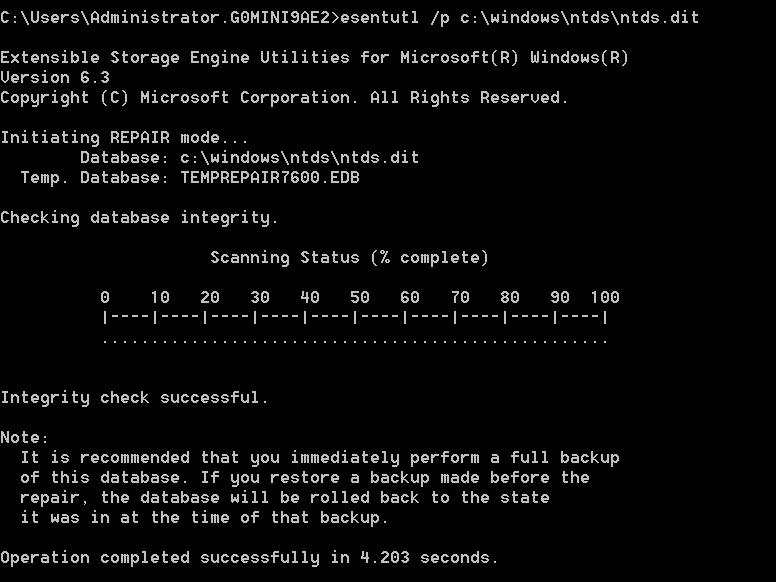Image resolution: width=776 pixels, height=582 pixels.
Task: Click the "it was in at the time" line
Action: [204, 518]
